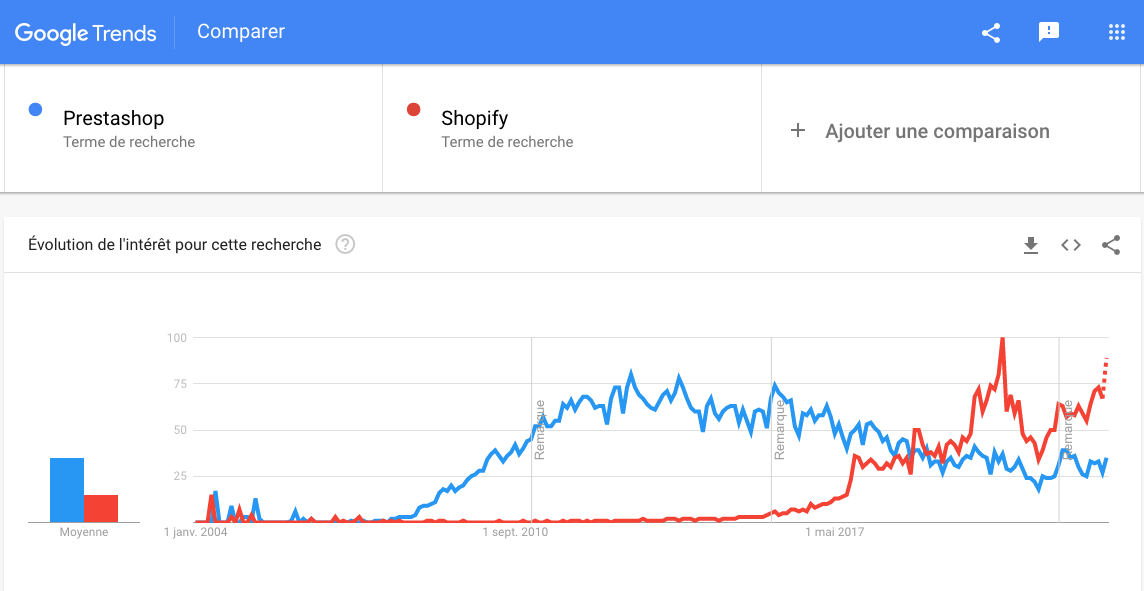The width and height of the screenshot is (1144, 591).
Task: Click the middle Remarque note marker
Action: pyautogui.click(x=779, y=430)
